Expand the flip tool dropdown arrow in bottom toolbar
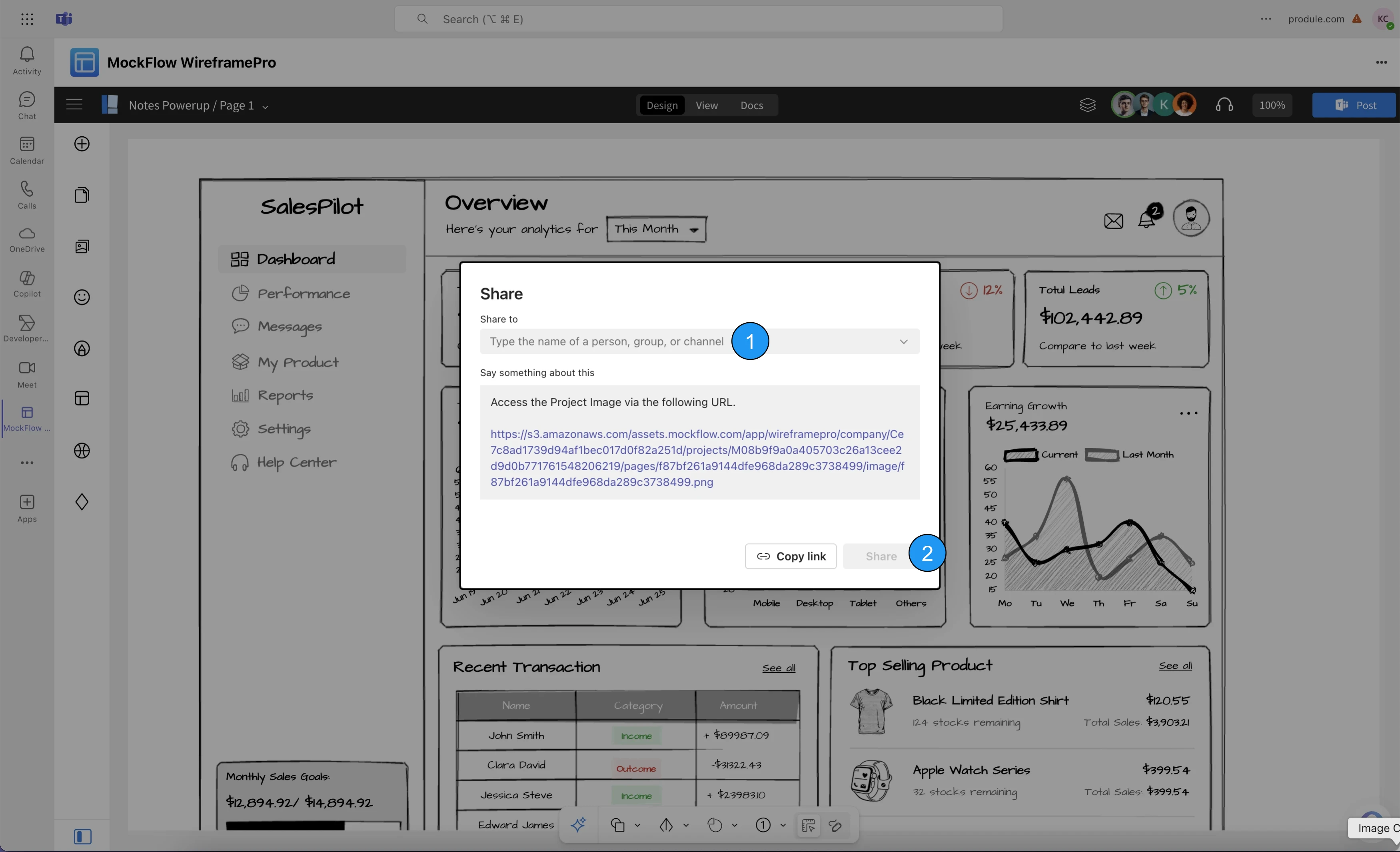 pos(686,825)
